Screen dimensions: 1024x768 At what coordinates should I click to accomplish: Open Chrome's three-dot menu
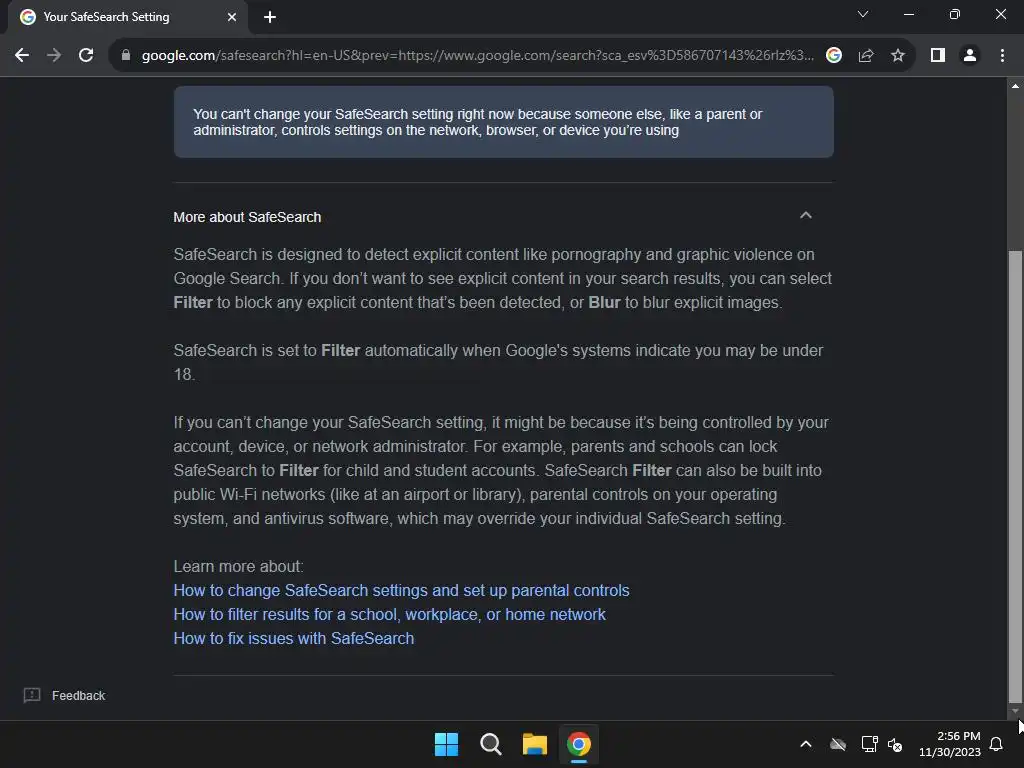point(1002,56)
